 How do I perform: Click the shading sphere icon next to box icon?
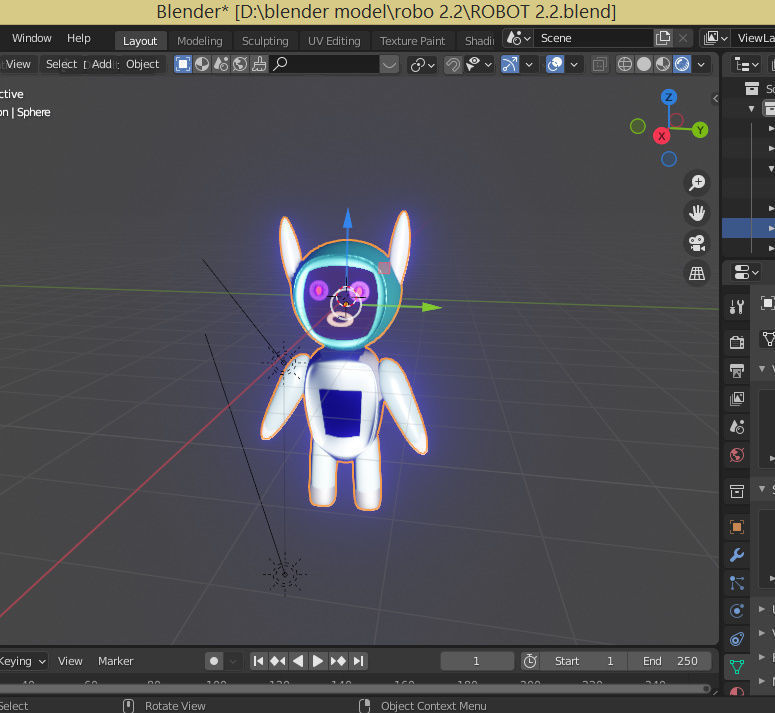point(202,64)
